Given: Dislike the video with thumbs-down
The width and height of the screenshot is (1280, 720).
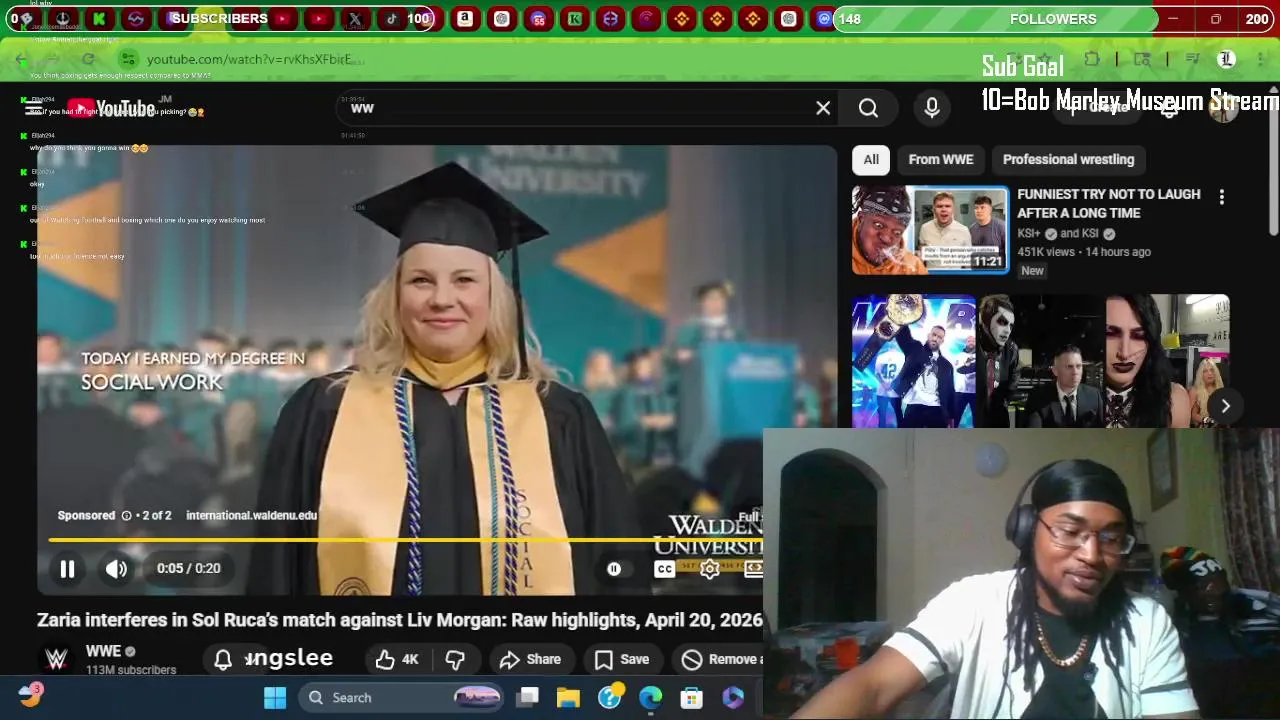Looking at the screenshot, I should coord(455,659).
